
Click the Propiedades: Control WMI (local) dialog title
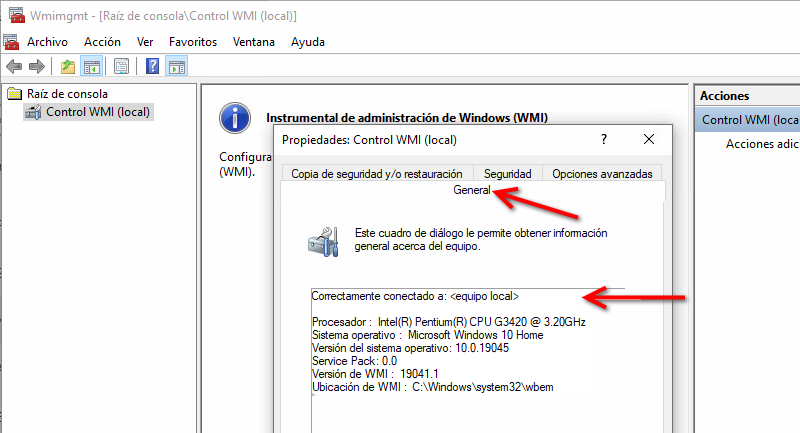(x=369, y=140)
